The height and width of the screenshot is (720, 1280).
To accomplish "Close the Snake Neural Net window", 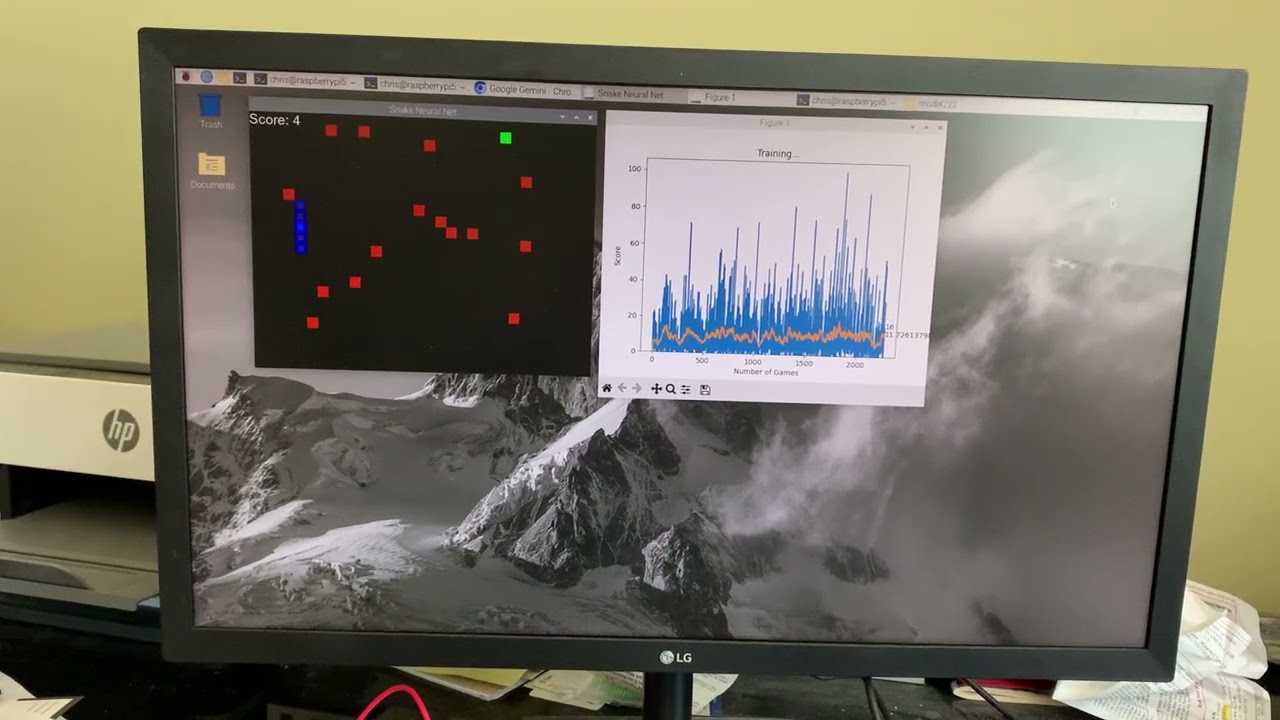I will tap(590, 117).
